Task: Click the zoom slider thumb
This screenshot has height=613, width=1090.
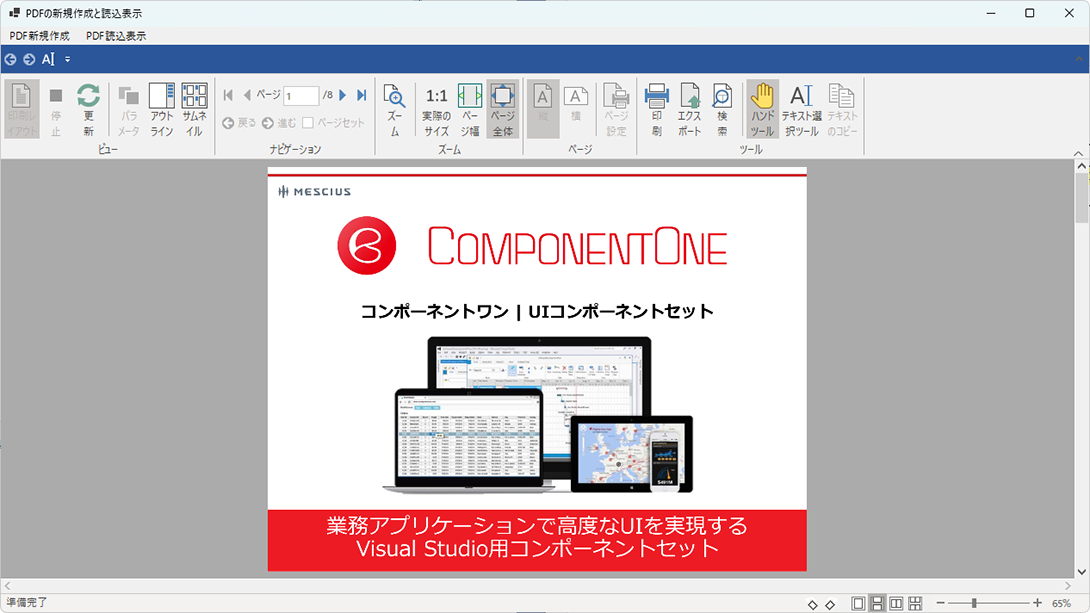Action: tap(975, 603)
